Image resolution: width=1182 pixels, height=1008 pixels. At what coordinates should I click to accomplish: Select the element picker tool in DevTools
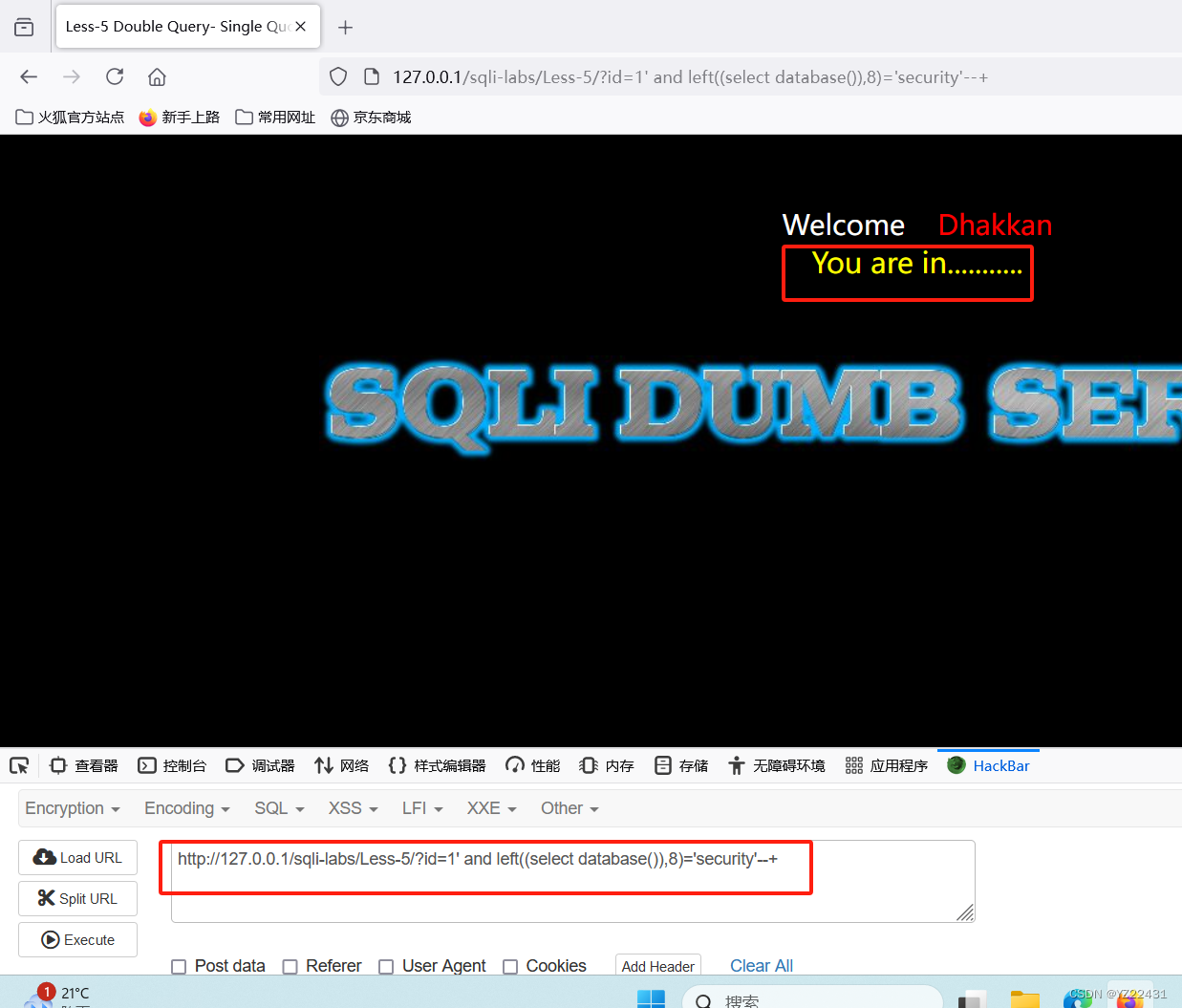tap(19, 764)
